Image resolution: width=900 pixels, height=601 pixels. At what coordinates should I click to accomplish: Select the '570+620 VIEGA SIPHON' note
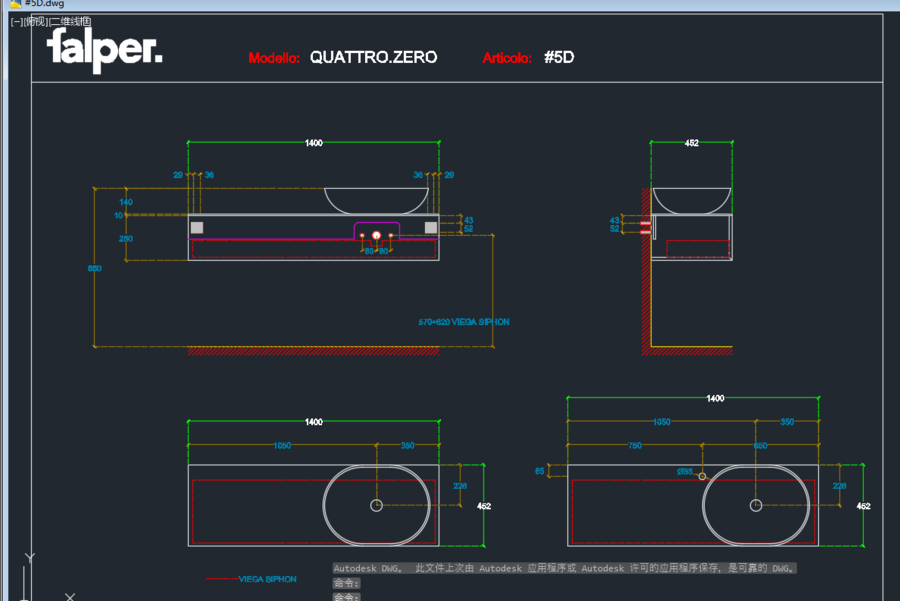click(x=464, y=322)
